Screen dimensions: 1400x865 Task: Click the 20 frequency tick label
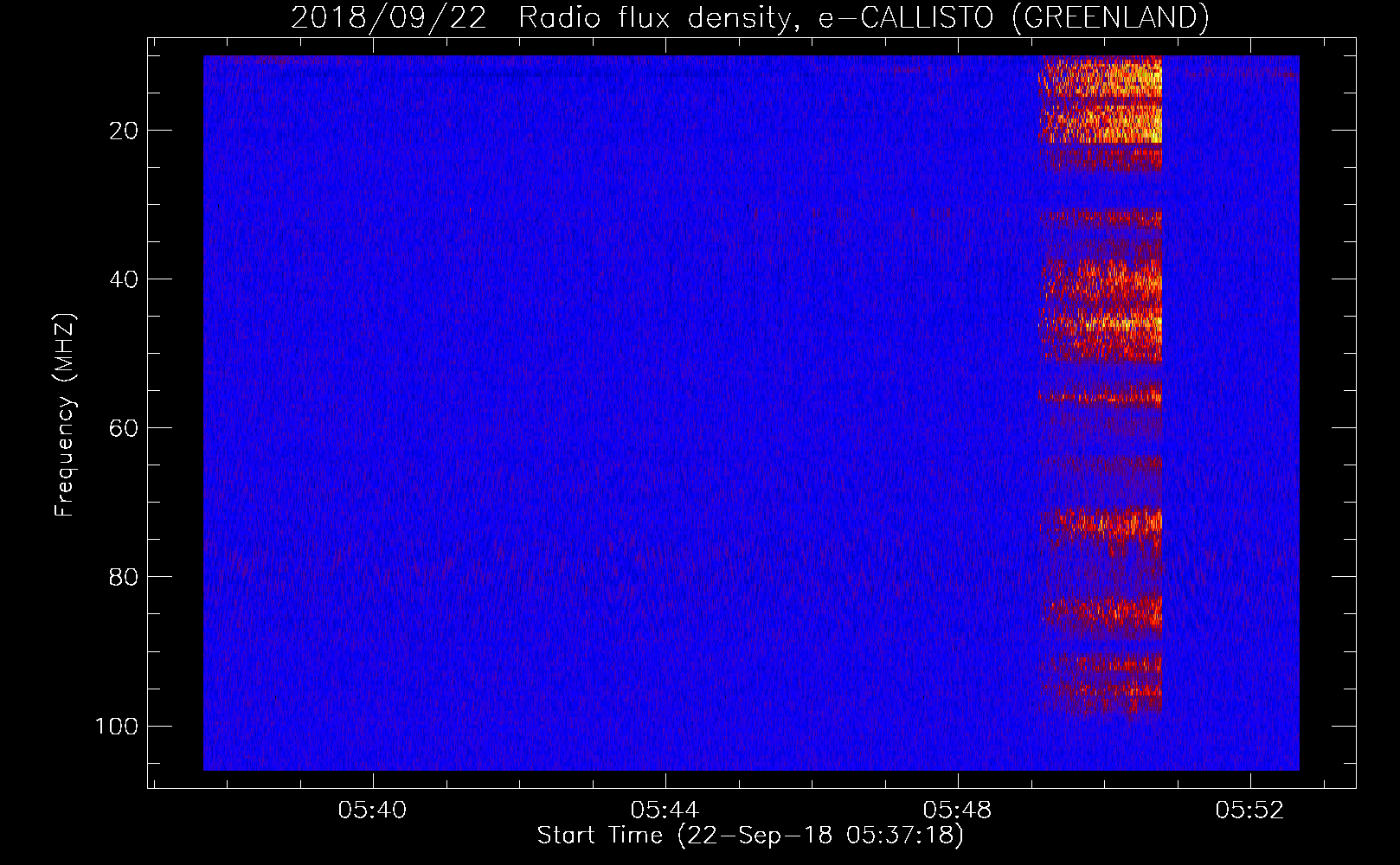click(x=124, y=131)
